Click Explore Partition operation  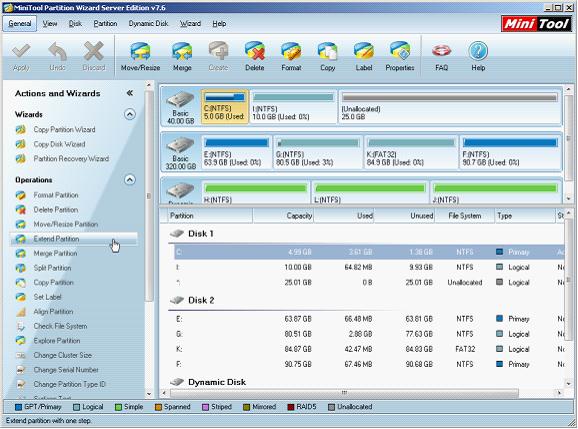pyautogui.click(x=56, y=341)
